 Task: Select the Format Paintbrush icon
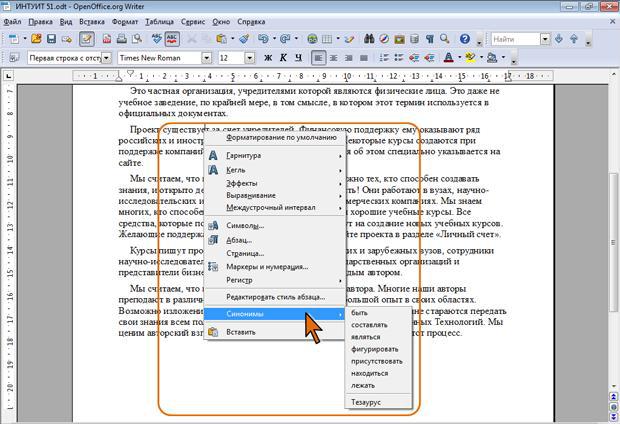pos(244,39)
